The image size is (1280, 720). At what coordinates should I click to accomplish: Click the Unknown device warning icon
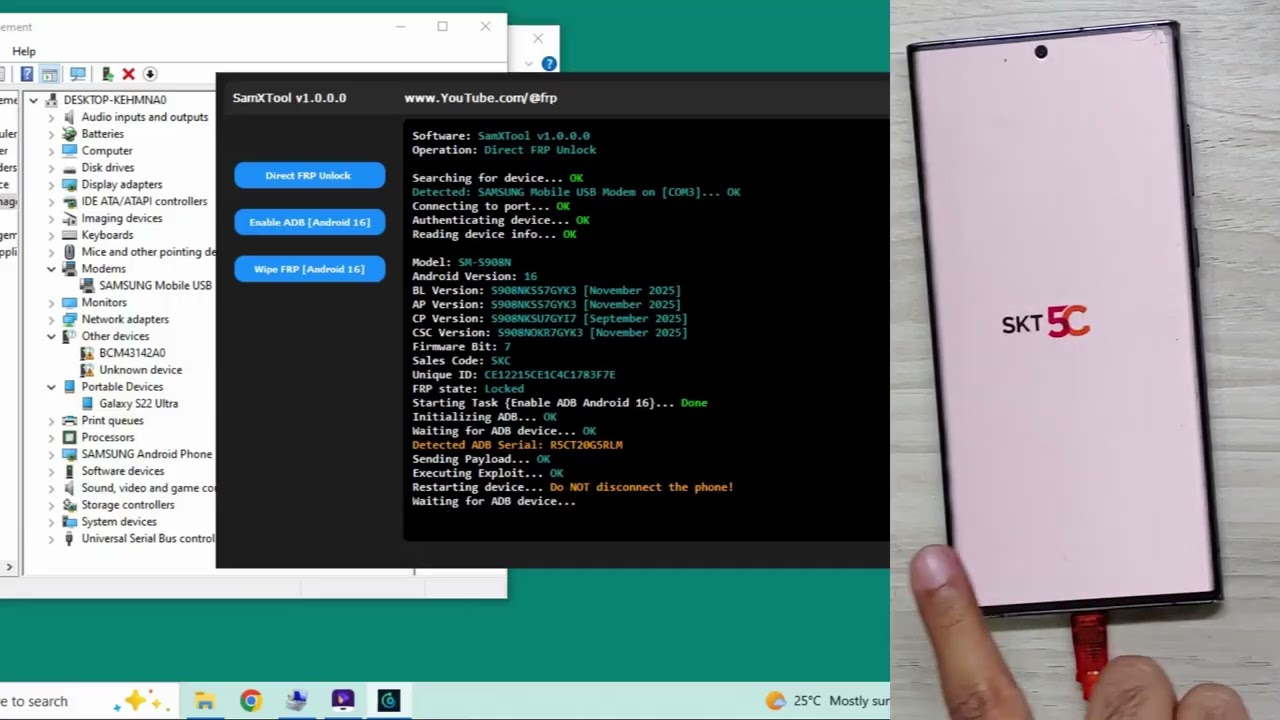click(x=87, y=370)
